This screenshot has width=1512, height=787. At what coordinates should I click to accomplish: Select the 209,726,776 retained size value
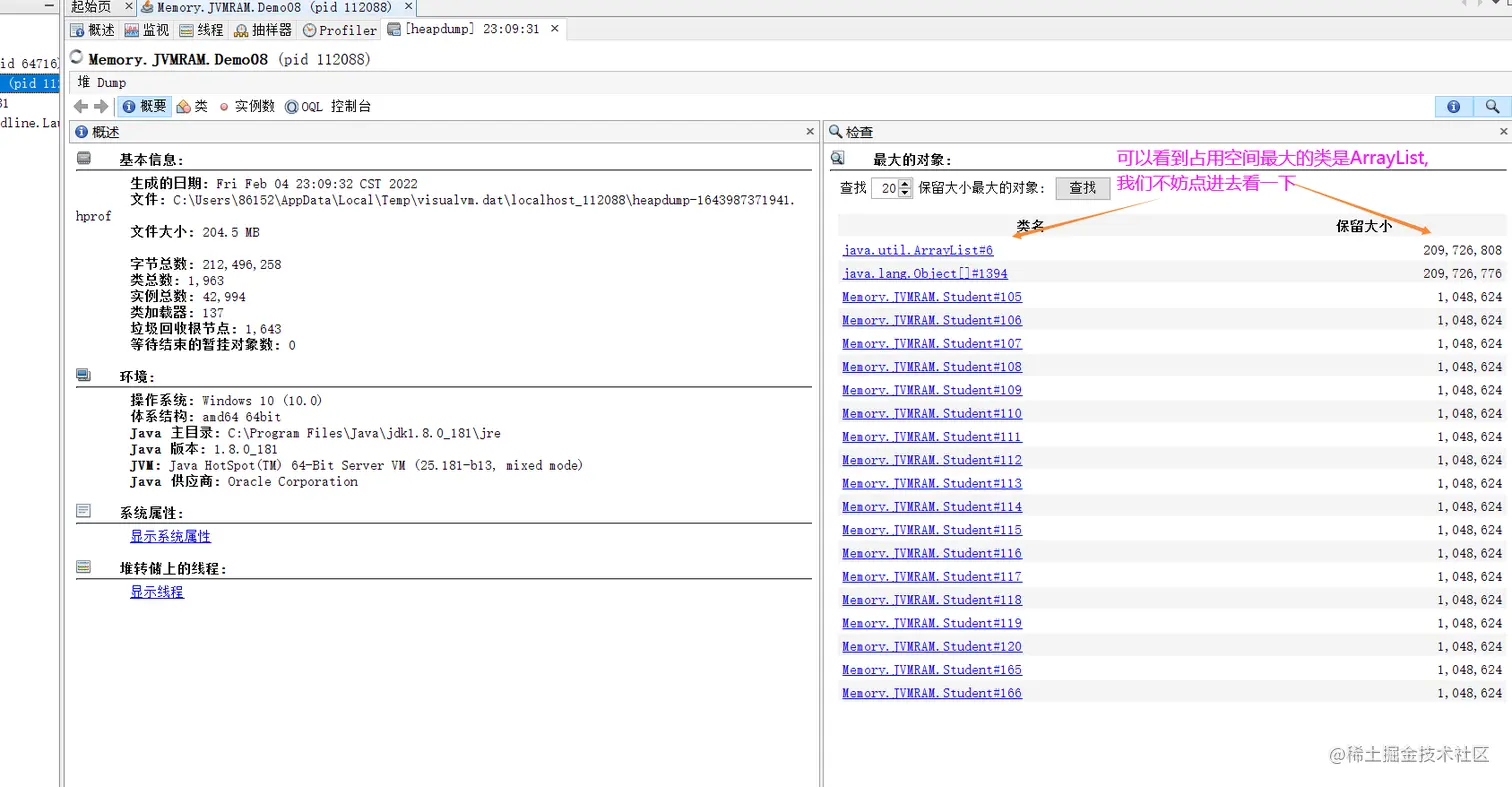pyautogui.click(x=1462, y=273)
